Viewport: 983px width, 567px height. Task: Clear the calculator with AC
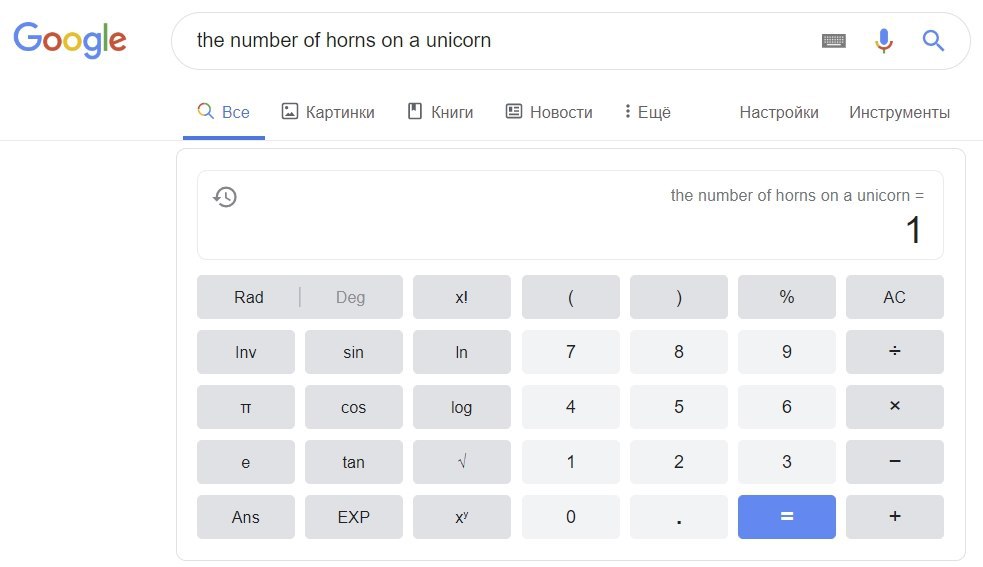[894, 297]
